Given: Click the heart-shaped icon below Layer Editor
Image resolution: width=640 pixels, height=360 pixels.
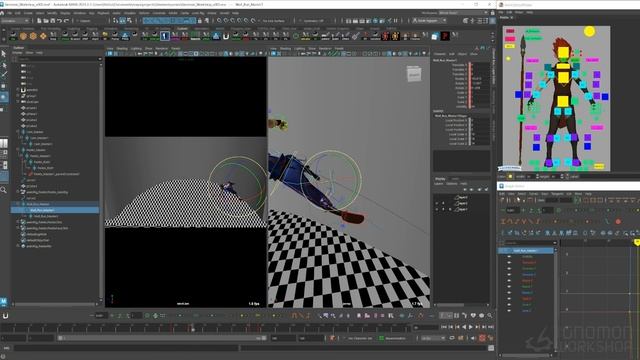Looking at the screenshot, I should click(473, 316).
